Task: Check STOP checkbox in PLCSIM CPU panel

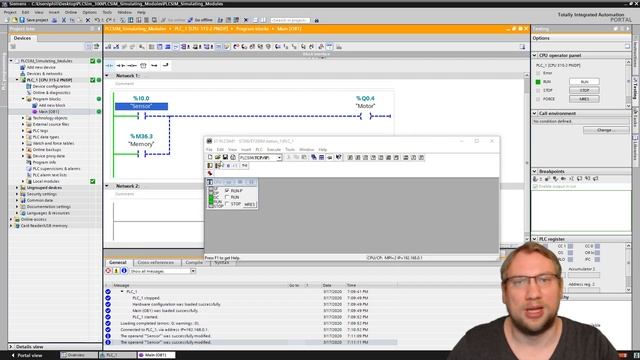Action: coord(227,204)
